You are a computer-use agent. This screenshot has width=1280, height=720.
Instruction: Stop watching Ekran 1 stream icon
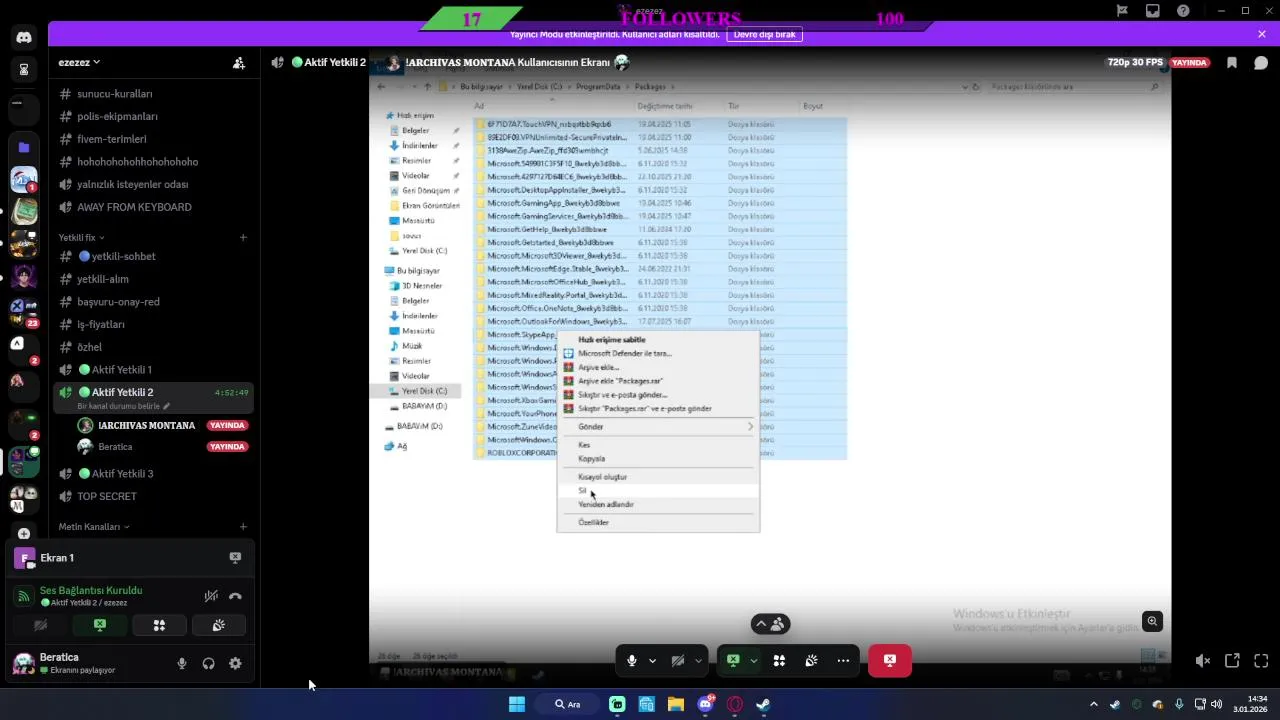click(235, 558)
